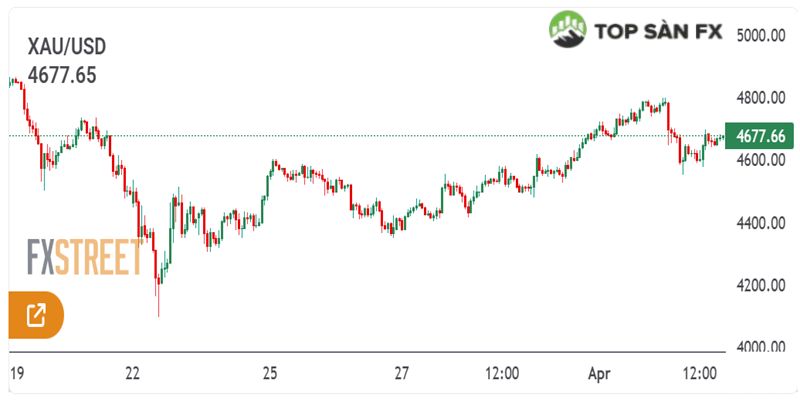Select the XAU/USD symbol label
Screen dimensions: 800x400
(67, 46)
